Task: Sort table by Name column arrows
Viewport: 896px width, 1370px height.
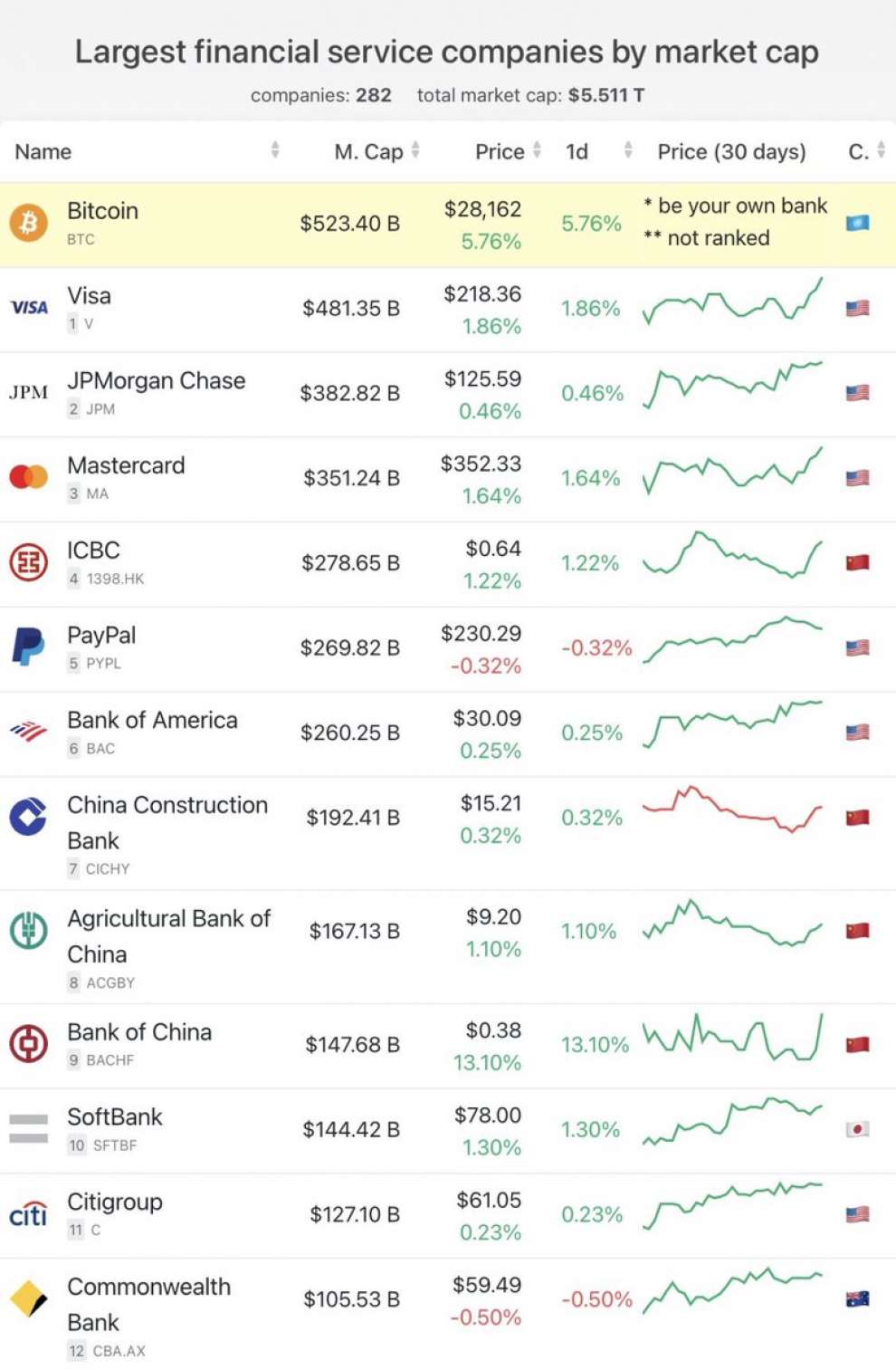Action: click(x=275, y=150)
